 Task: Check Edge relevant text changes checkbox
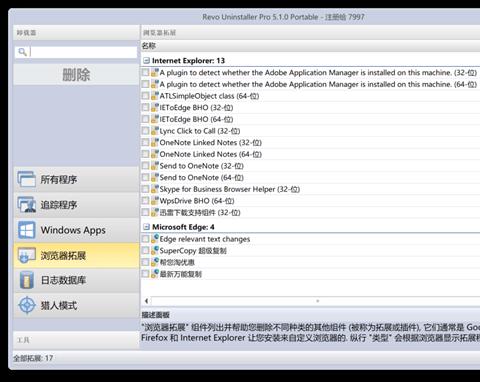[145, 239]
